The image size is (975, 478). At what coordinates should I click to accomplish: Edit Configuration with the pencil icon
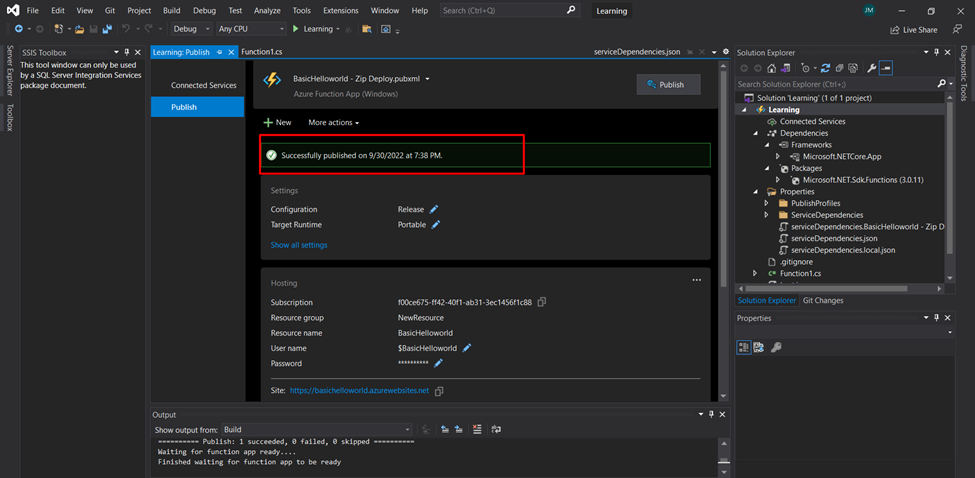[434, 209]
